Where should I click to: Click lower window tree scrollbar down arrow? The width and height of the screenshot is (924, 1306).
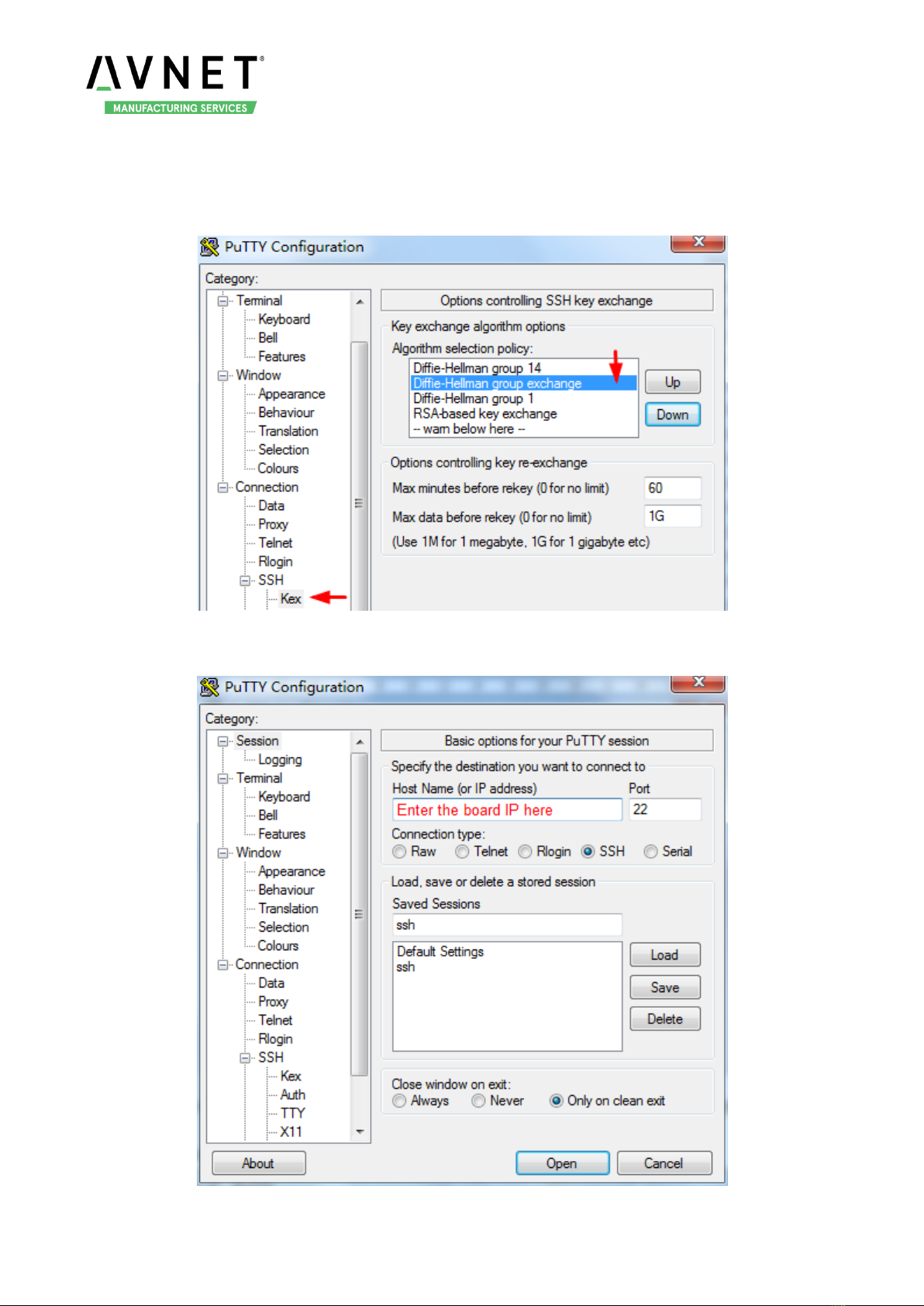[x=360, y=1132]
